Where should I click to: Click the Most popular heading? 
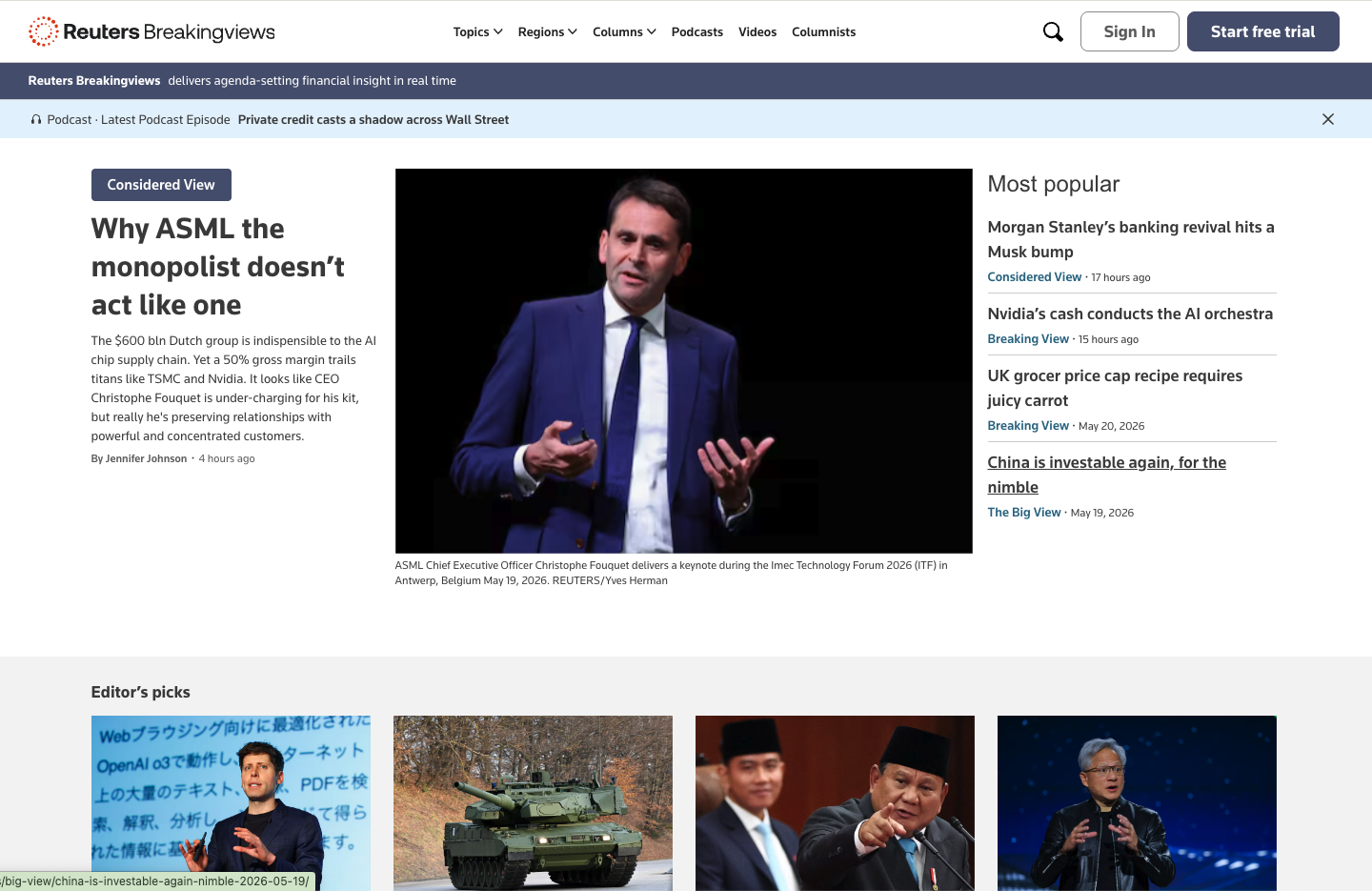[1054, 184]
